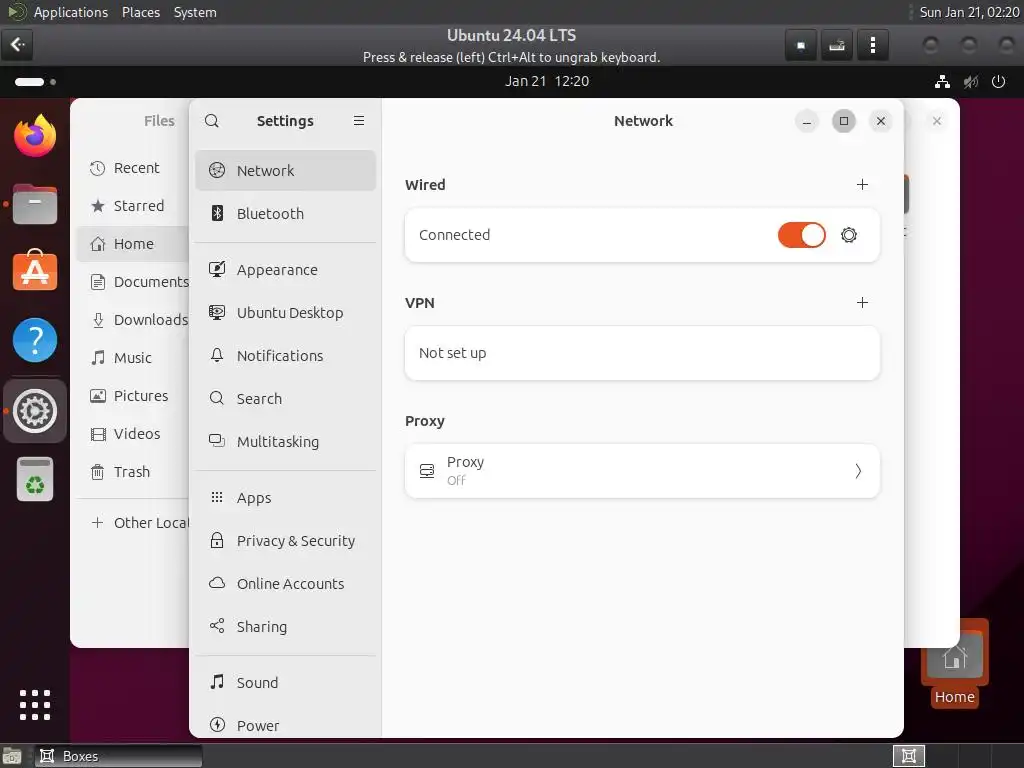This screenshot has width=1024, height=768.
Task: Open the Boxes three-dot menu
Action: click(x=872, y=45)
